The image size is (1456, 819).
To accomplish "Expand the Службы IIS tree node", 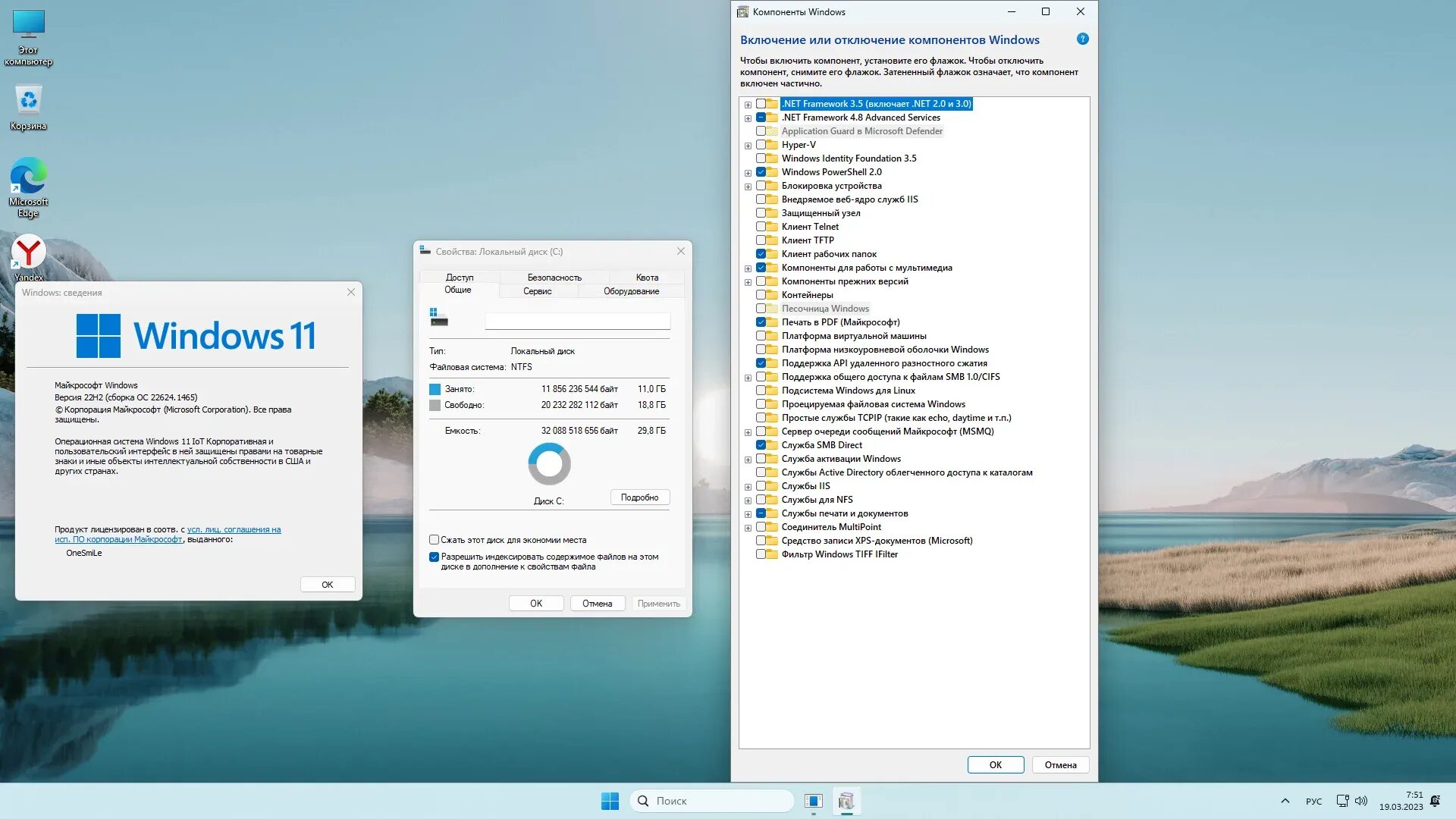I will tap(748, 487).
